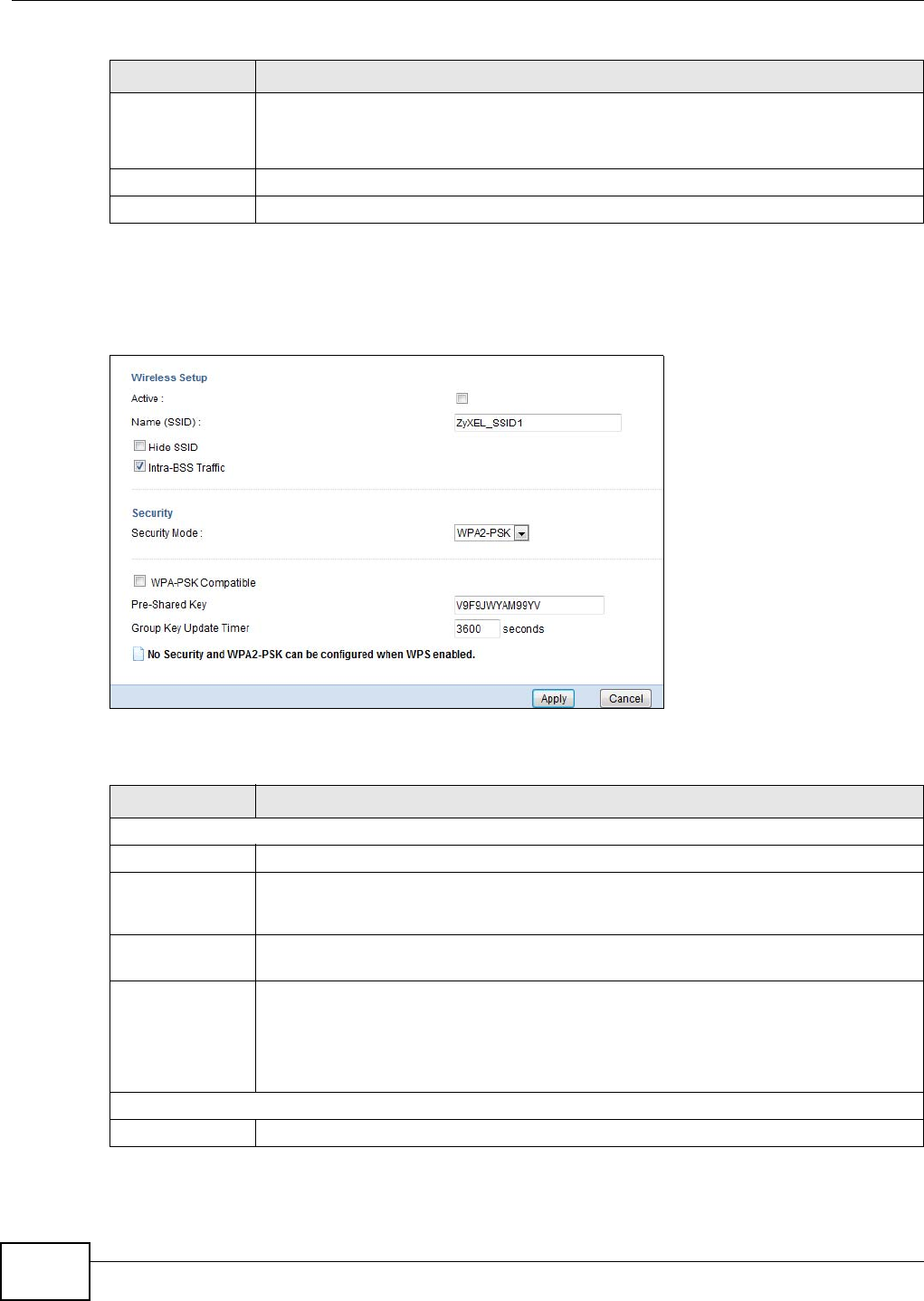
Task: Click the note icon beside the WPS message
Action: coord(138,654)
